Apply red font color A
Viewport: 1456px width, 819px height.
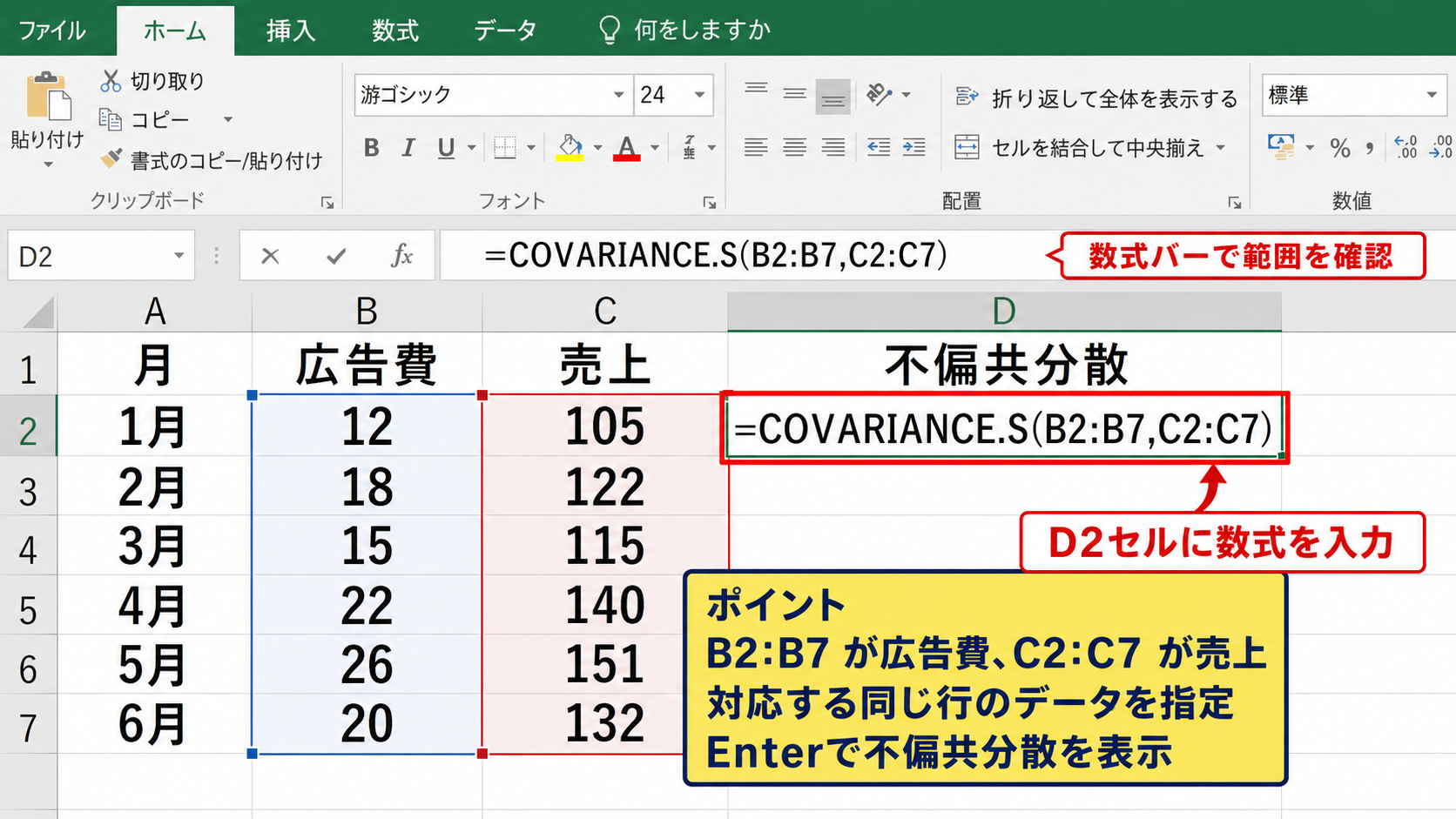coord(626,148)
